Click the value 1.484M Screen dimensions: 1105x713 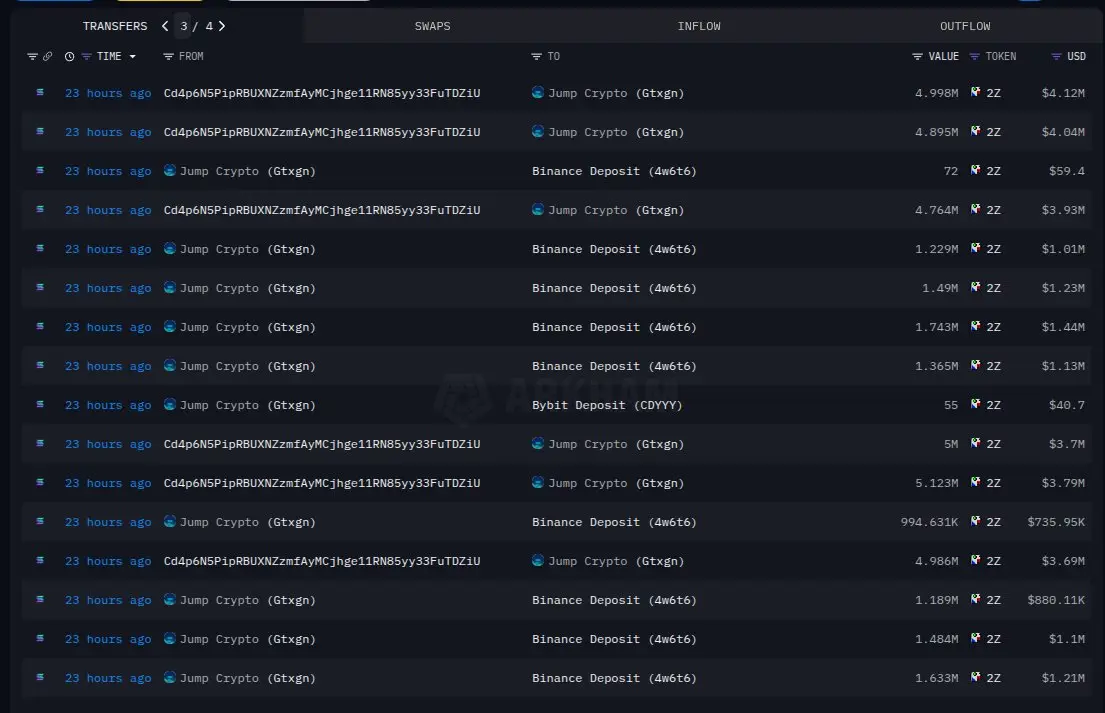pos(937,639)
